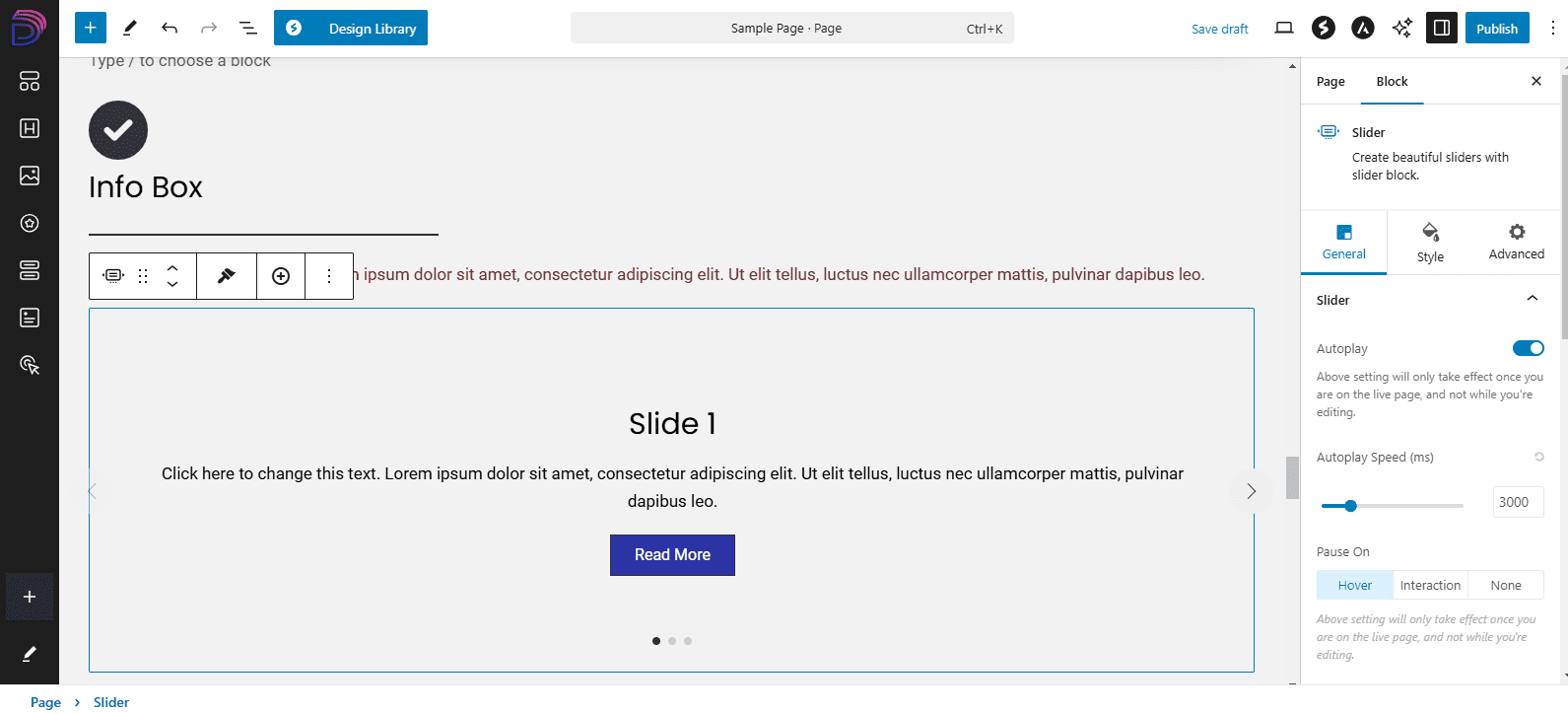Open the heading widget in left sidebar
The width and height of the screenshot is (1568, 714).
30,128
